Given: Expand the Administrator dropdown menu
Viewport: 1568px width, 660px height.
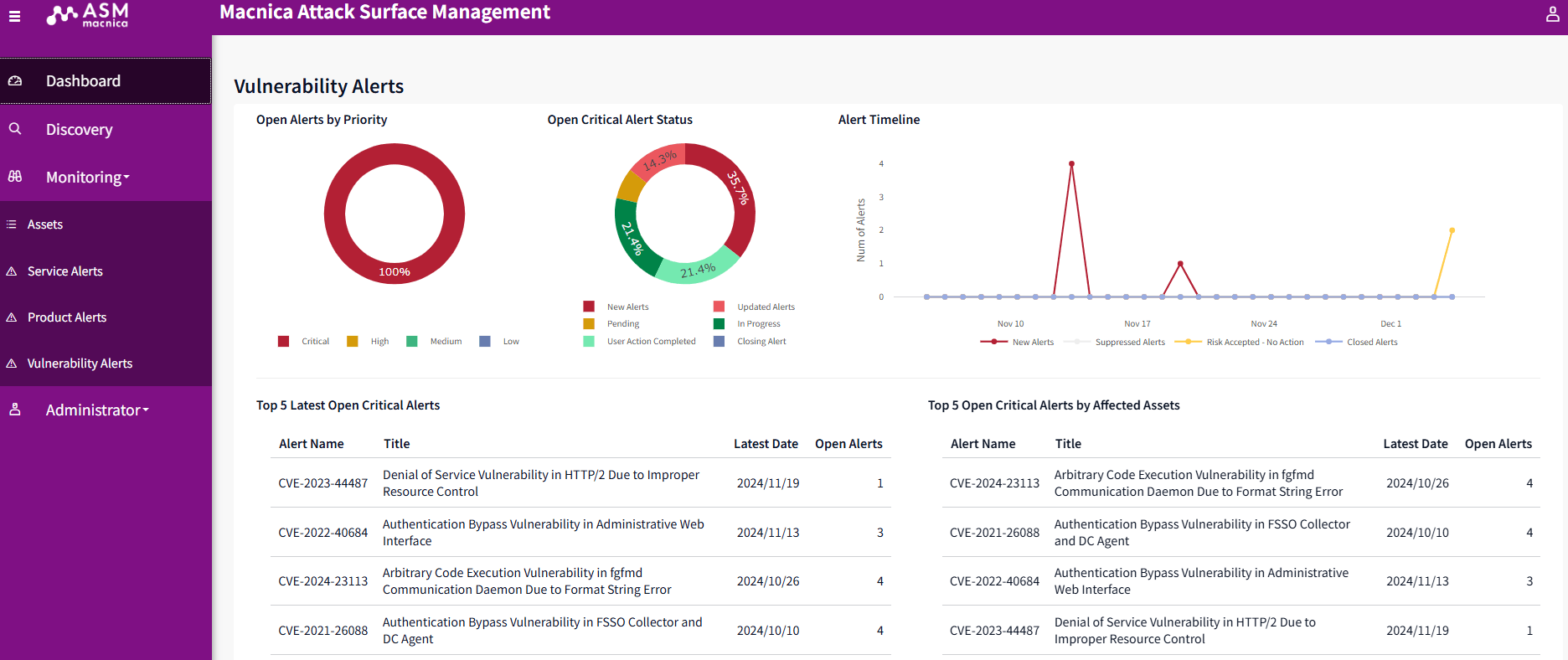Looking at the screenshot, I should click(96, 410).
